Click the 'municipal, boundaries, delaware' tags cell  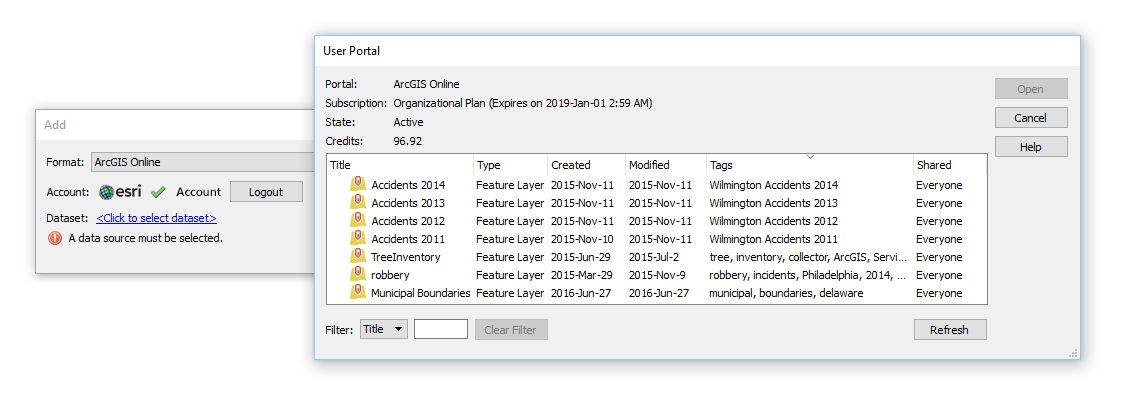(x=786, y=293)
